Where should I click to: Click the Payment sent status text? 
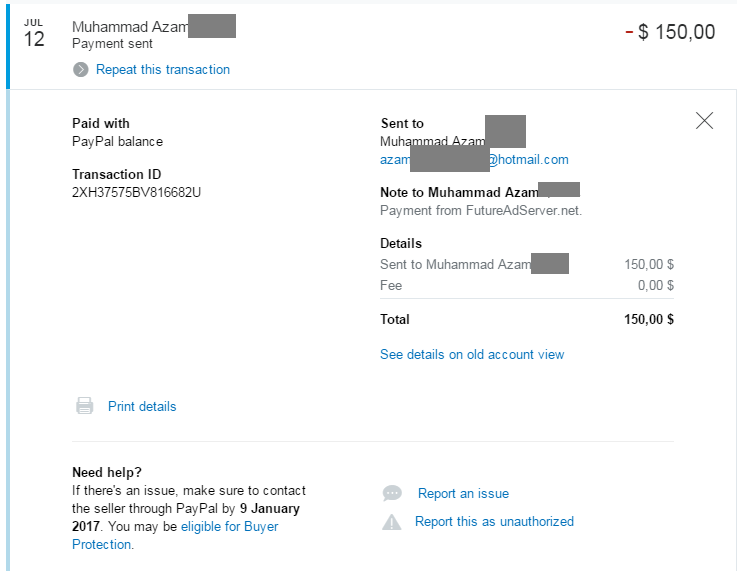coord(112,44)
